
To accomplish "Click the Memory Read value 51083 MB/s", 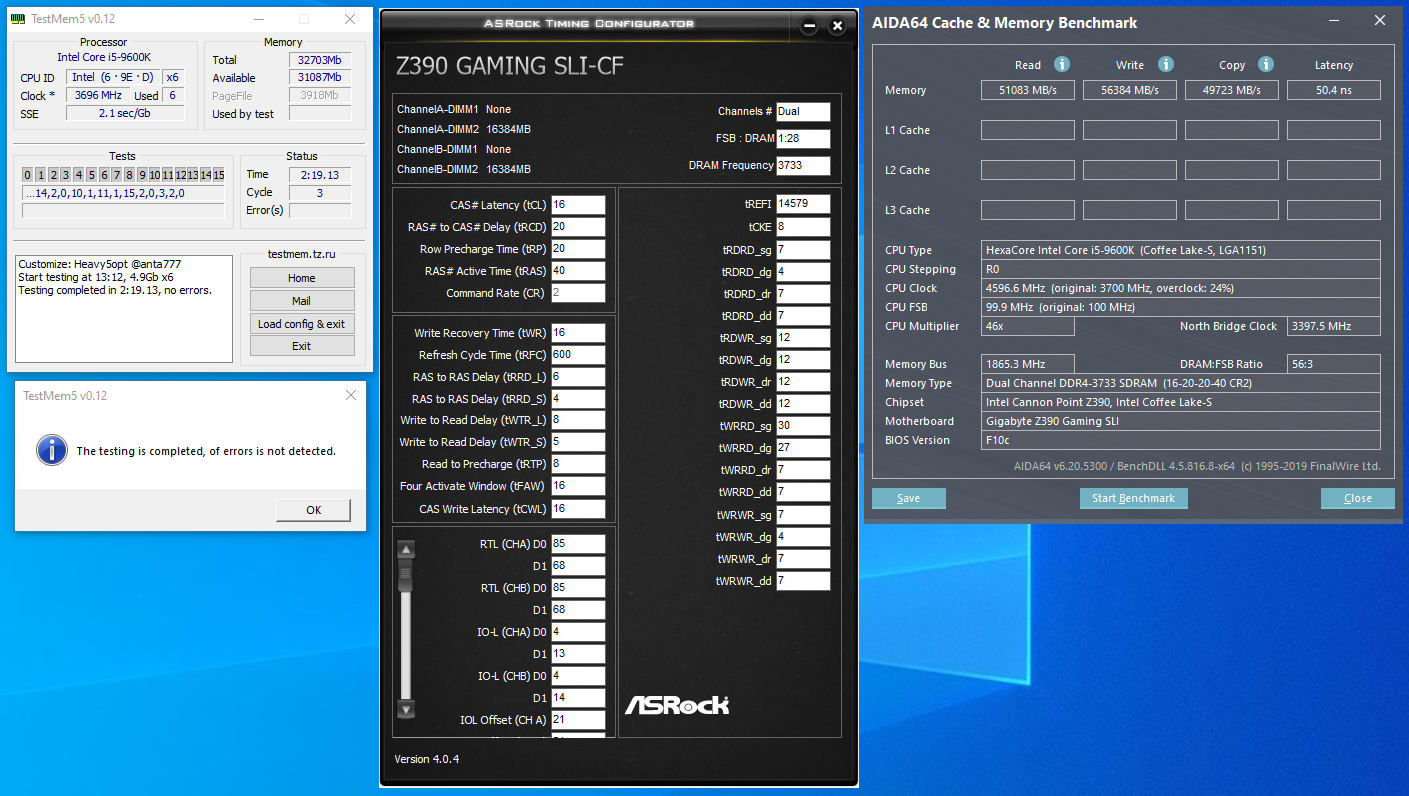I will pos(1028,90).
